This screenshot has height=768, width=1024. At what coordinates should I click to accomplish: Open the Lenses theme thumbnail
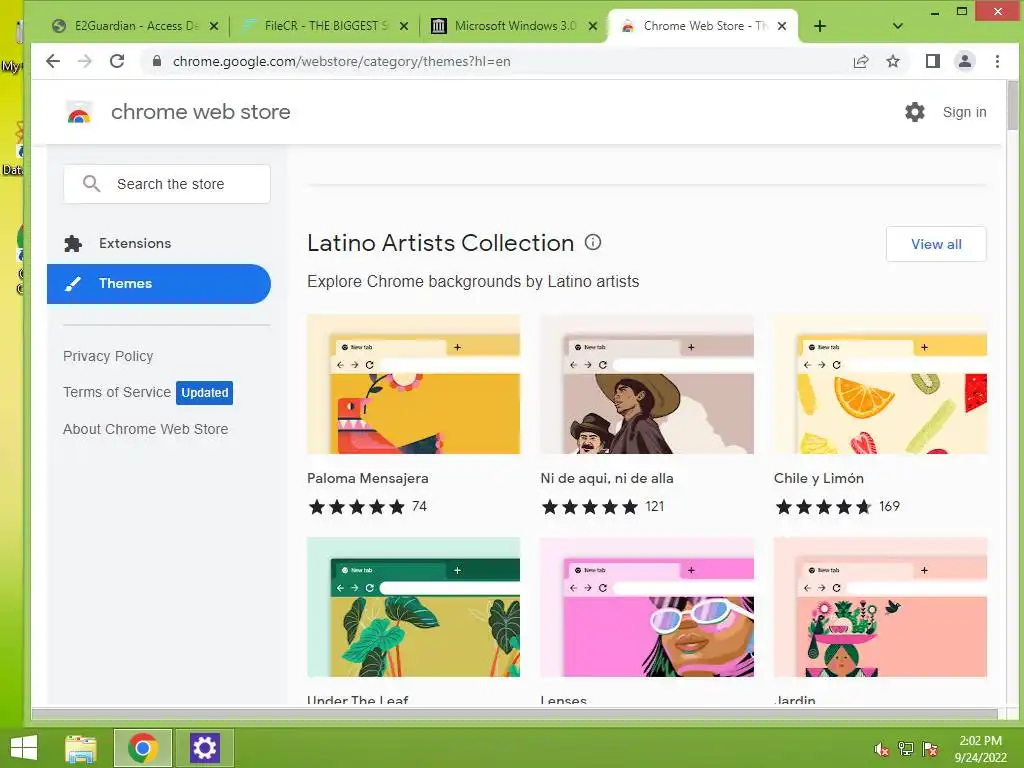647,607
